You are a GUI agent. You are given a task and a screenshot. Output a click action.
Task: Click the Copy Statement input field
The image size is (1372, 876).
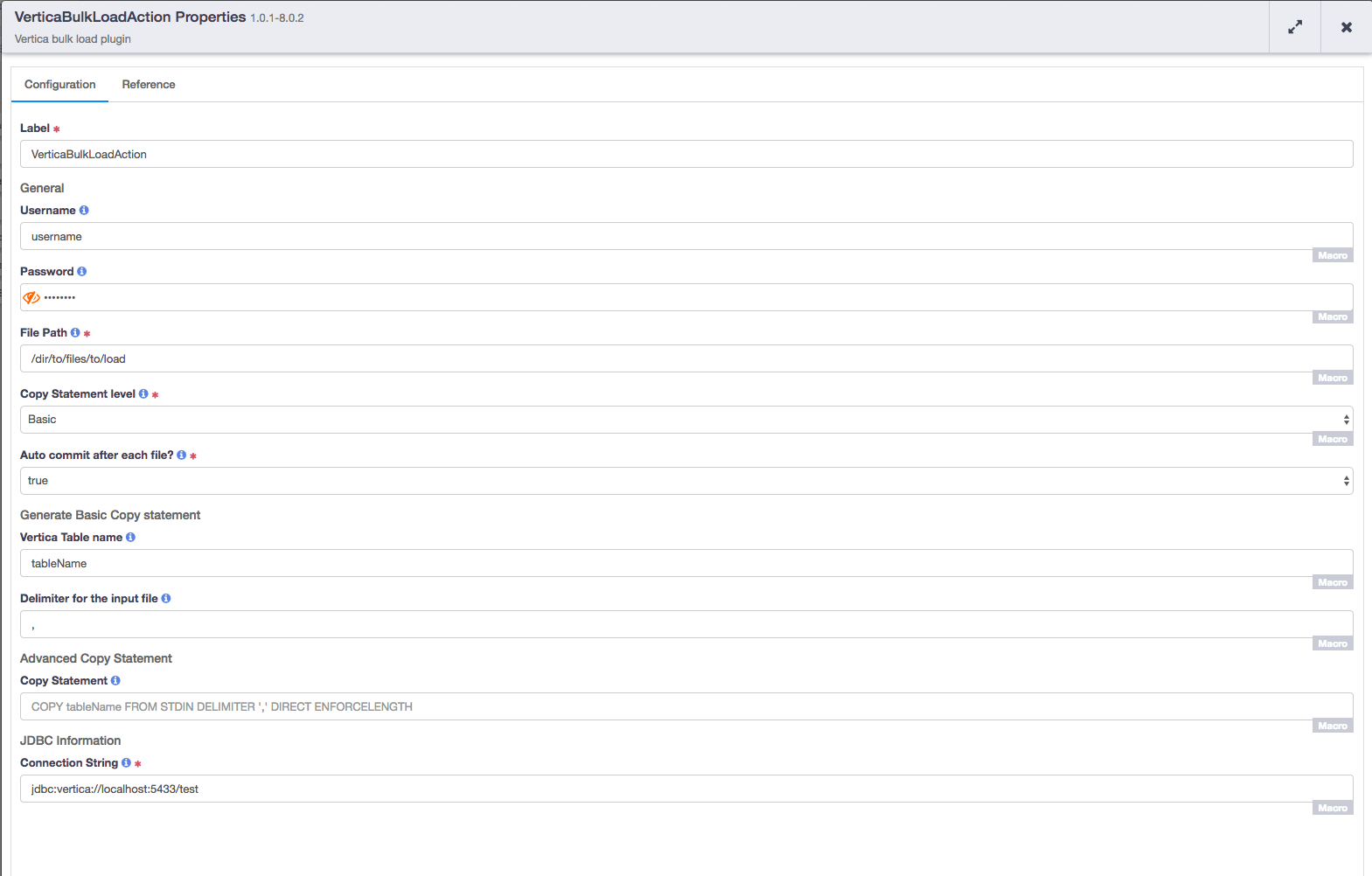pos(686,706)
